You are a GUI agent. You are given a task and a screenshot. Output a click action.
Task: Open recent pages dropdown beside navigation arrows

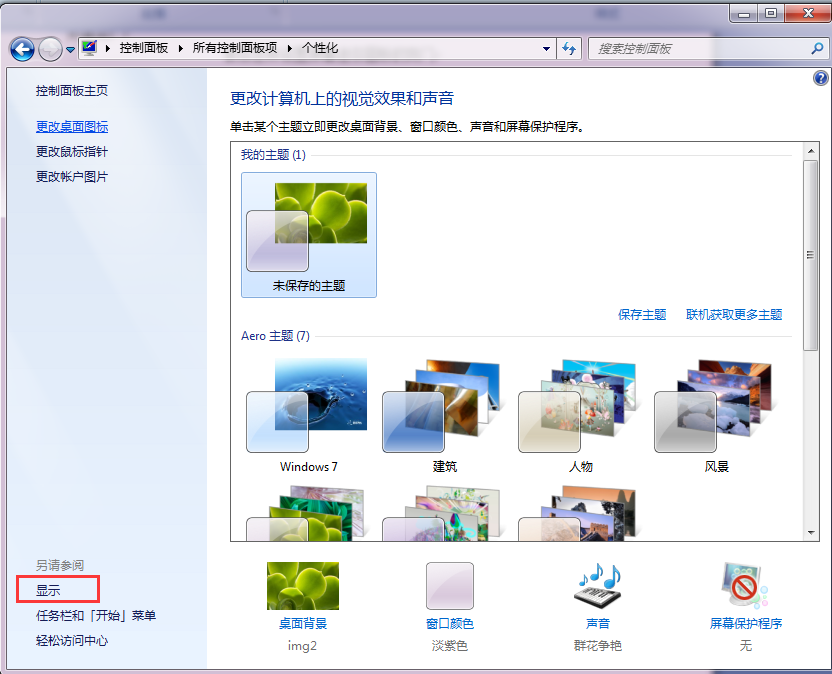pyautogui.click(x=70, y=50)
